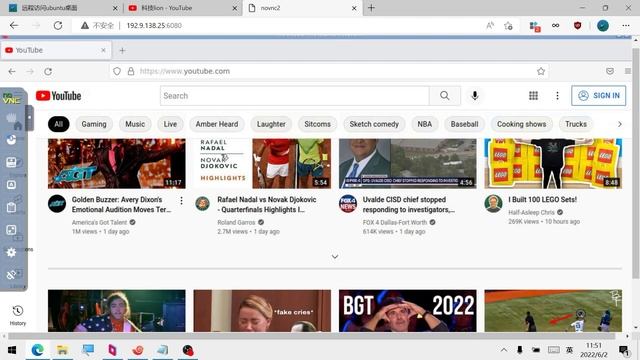Image resolution: width=640 pixels, height=360 pixels.
Task: Open Half-Asleep Chris channel link
Action: click(x=531, y=212)
